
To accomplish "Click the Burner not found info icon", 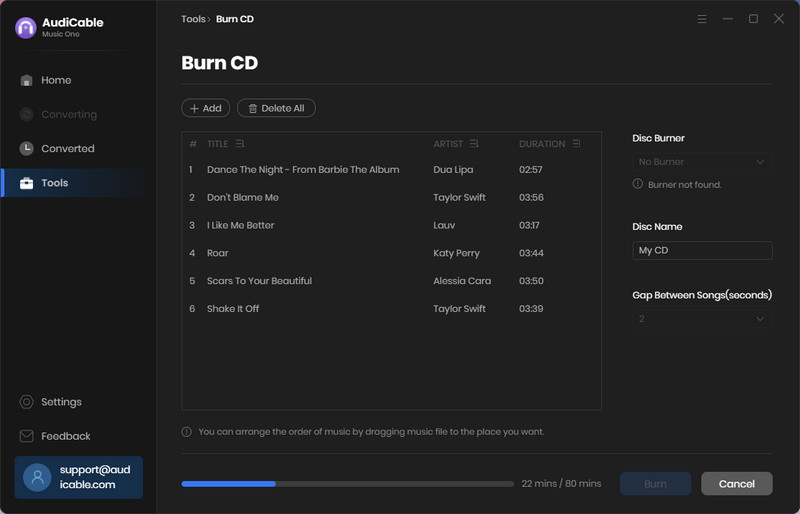I will pyautogui.click(x=638, y=184).
